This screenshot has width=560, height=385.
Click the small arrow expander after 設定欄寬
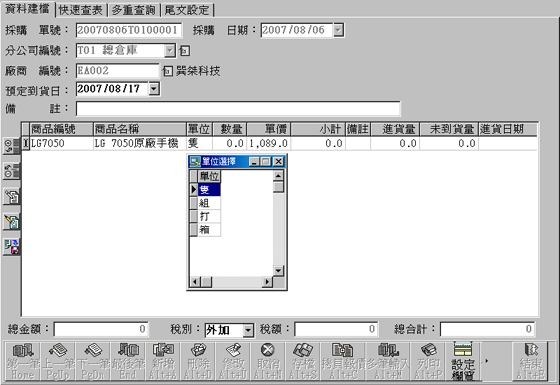[486, 361]
